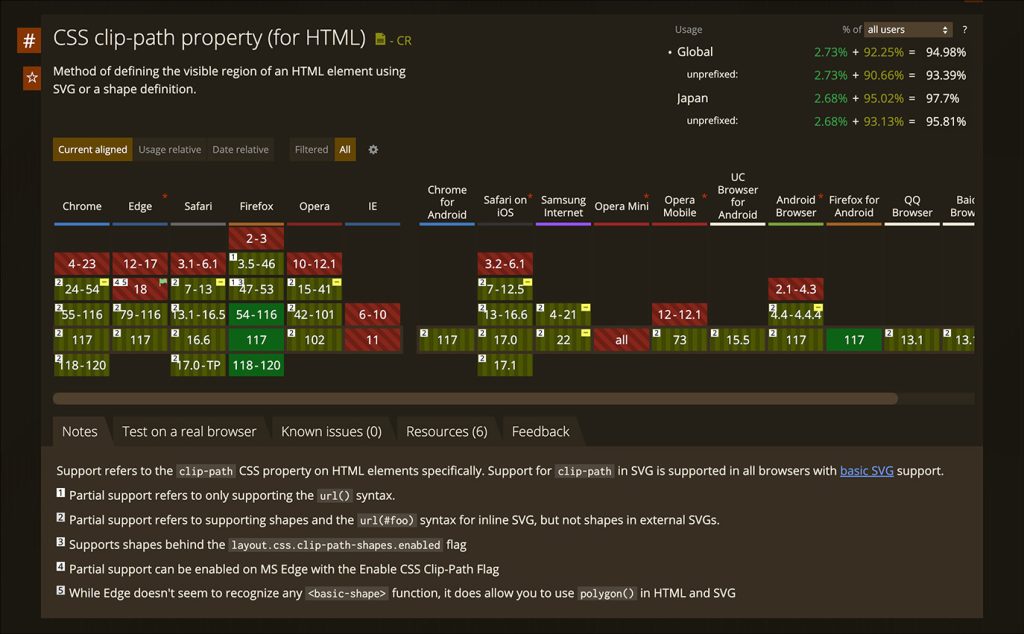Switch to Usage relative view
This screenshot has height=634, width=1024.
169,150
